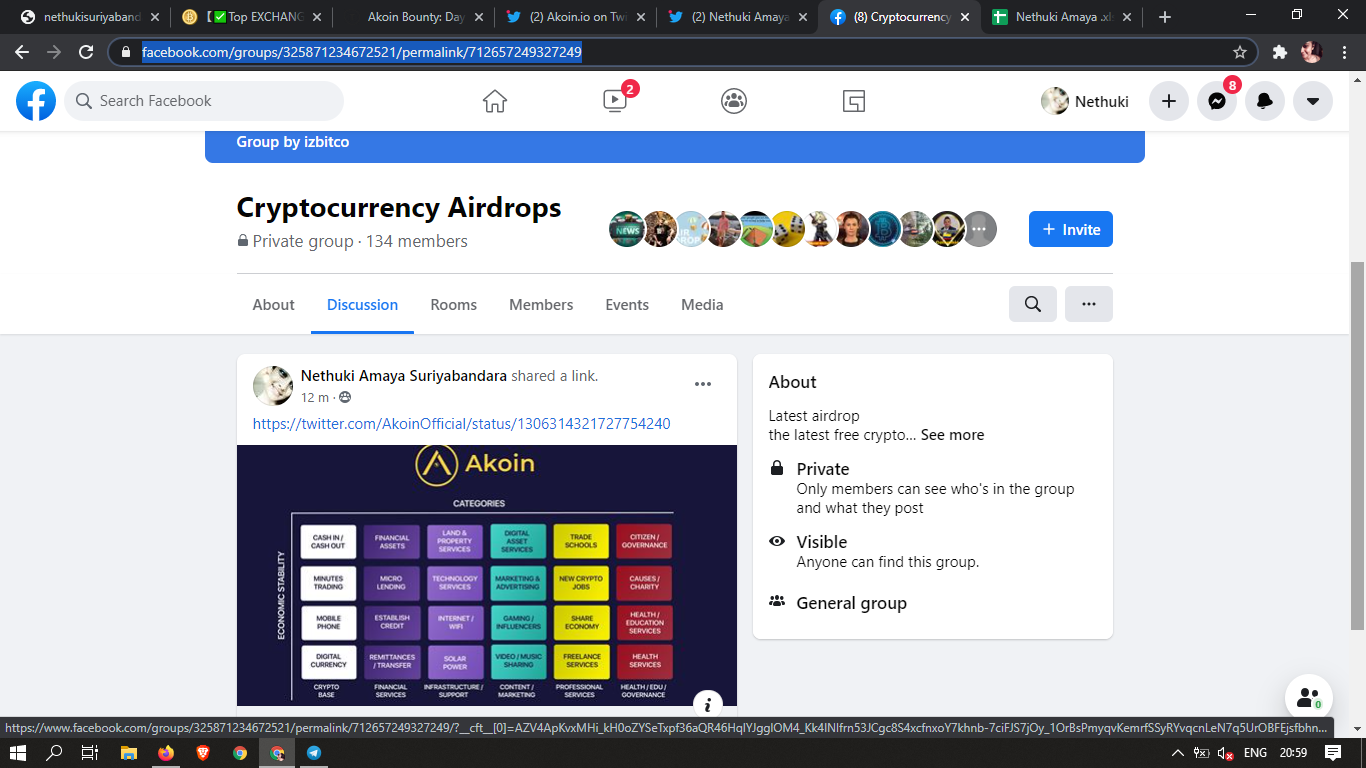Open Messenger with 8 unread
Image resolution: width=1366 pixels, height=768 pixels.
pos(1217,101)
